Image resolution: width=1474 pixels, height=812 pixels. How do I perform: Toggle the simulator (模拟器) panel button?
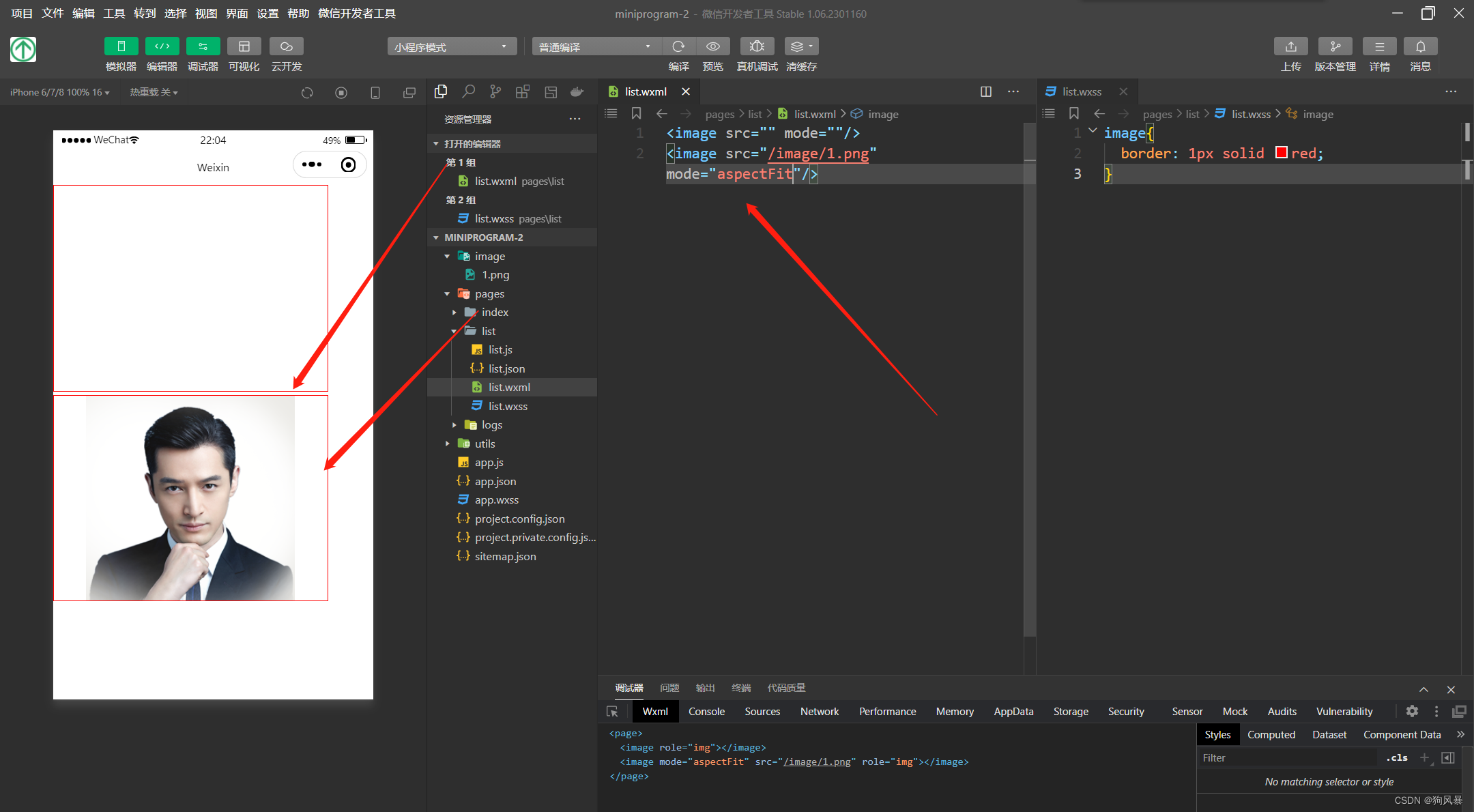point(121,46)
